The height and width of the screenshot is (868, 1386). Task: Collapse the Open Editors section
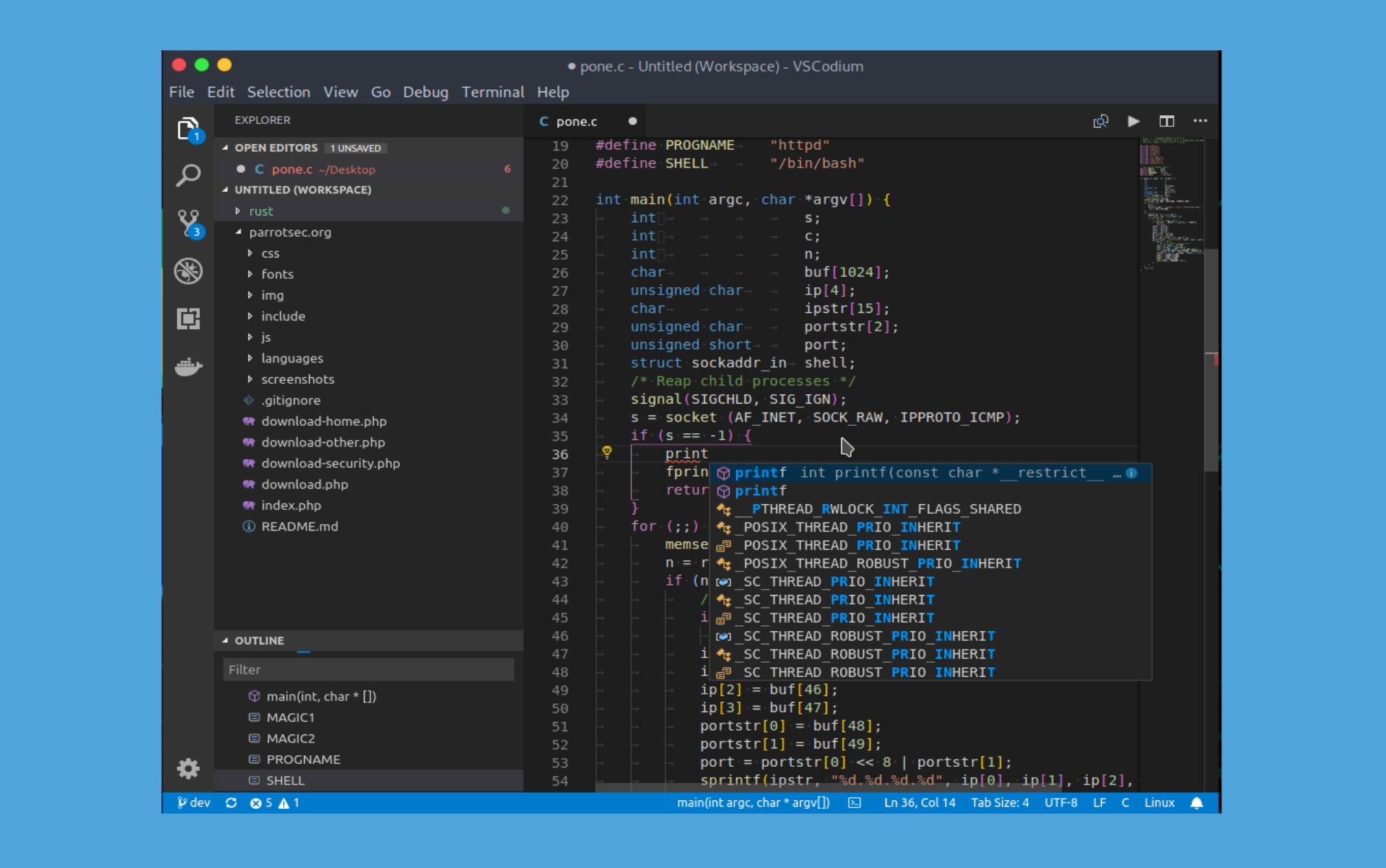[x=225, y=148]
